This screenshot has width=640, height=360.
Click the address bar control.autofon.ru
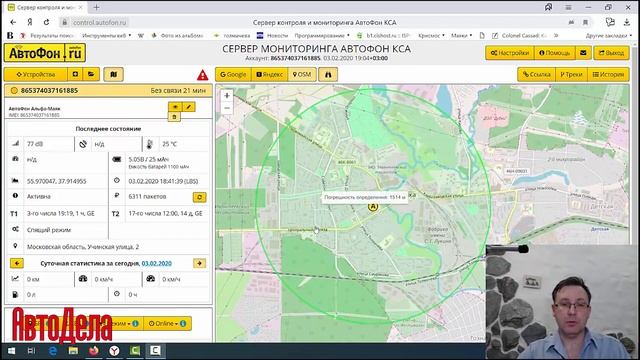(100, 22)
